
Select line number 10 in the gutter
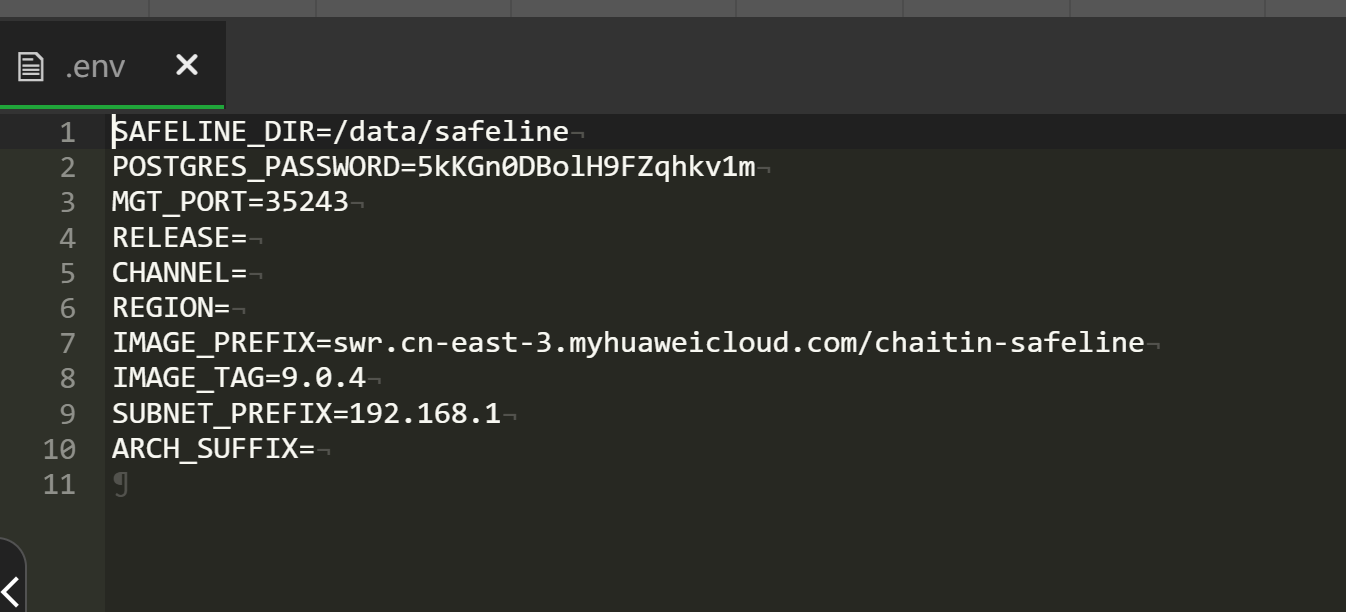click(x=59, y=449)
